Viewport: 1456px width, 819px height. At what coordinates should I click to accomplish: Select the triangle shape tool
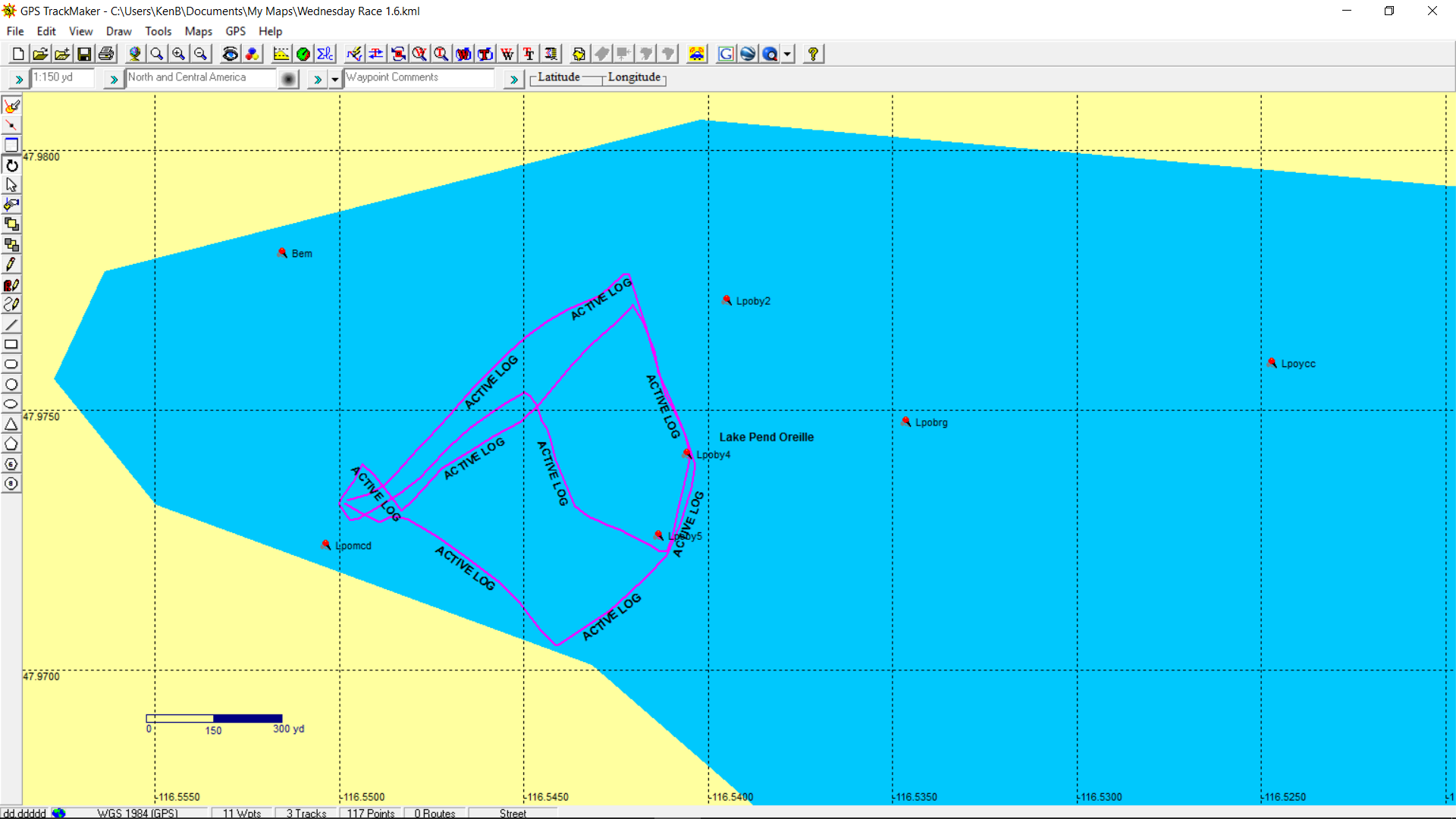(x=11, y=424)
